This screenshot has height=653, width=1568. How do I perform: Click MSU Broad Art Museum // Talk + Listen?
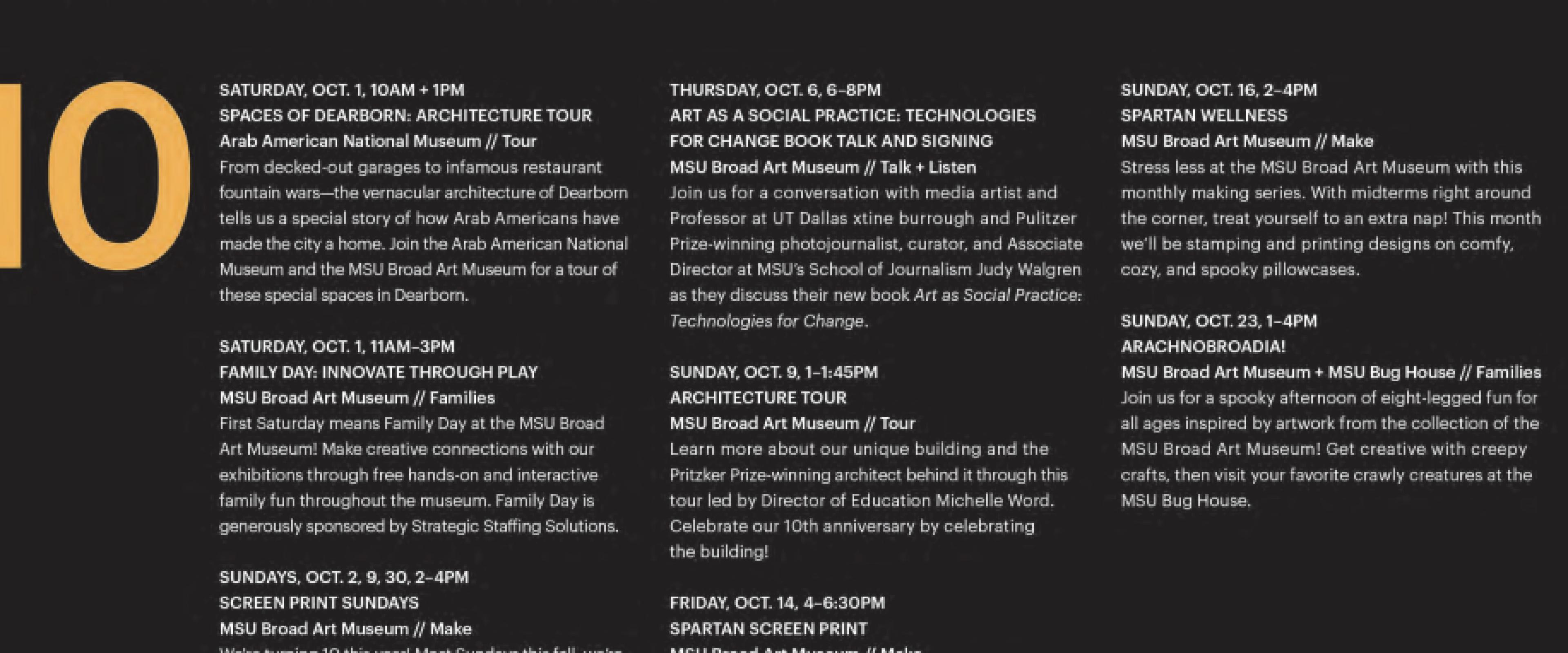(x=823, y=167)
